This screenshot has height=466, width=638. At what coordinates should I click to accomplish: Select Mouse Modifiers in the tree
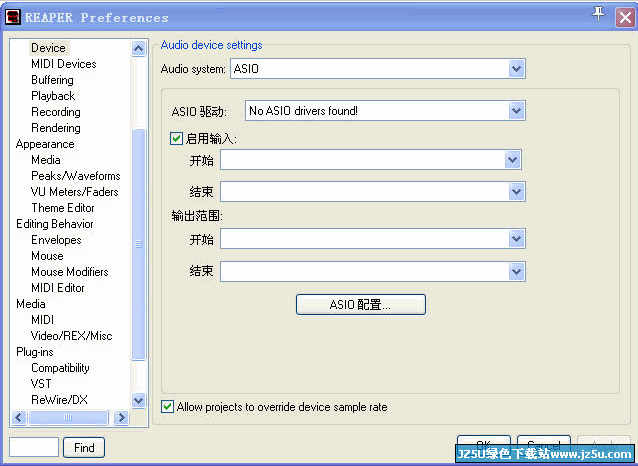coord(70,272)
